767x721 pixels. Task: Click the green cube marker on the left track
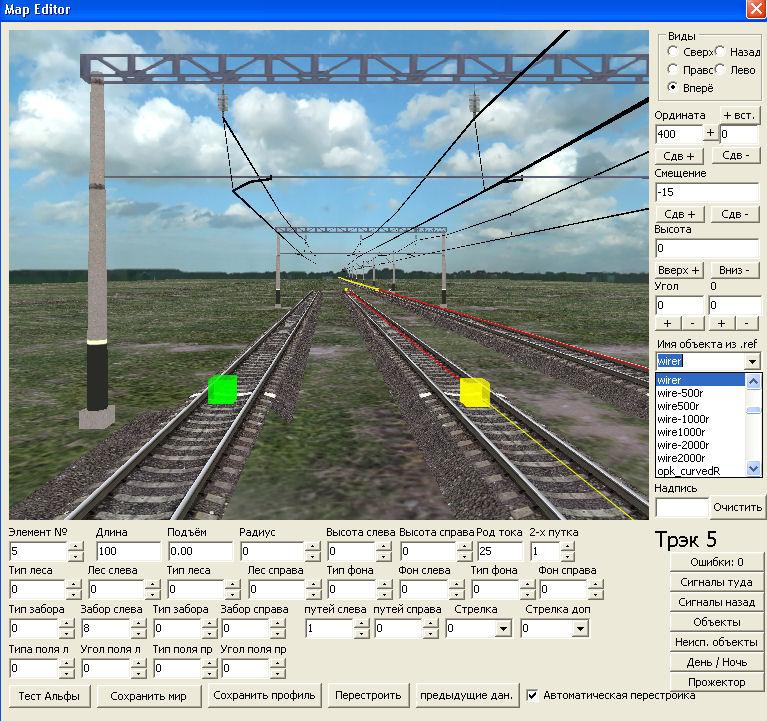click(222, 390)
